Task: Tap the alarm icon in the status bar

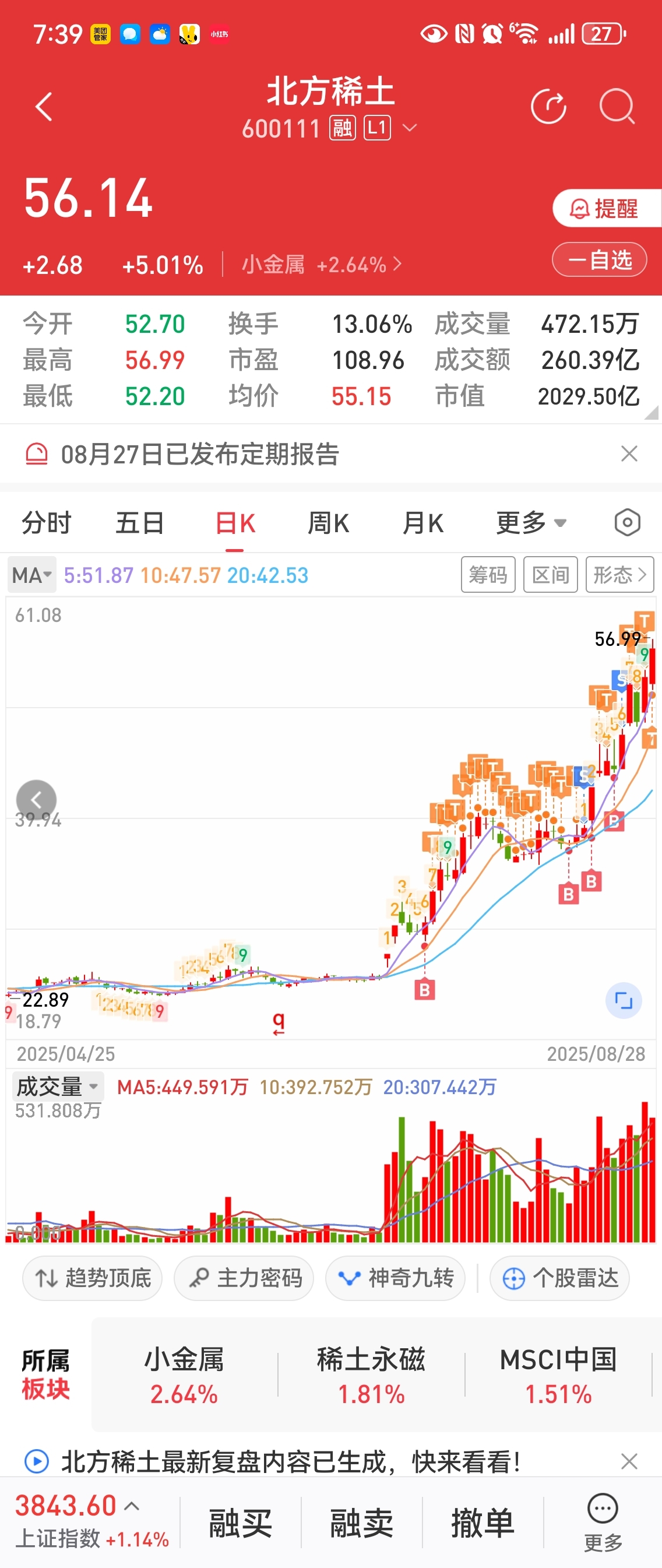Action: click(492, 33)
